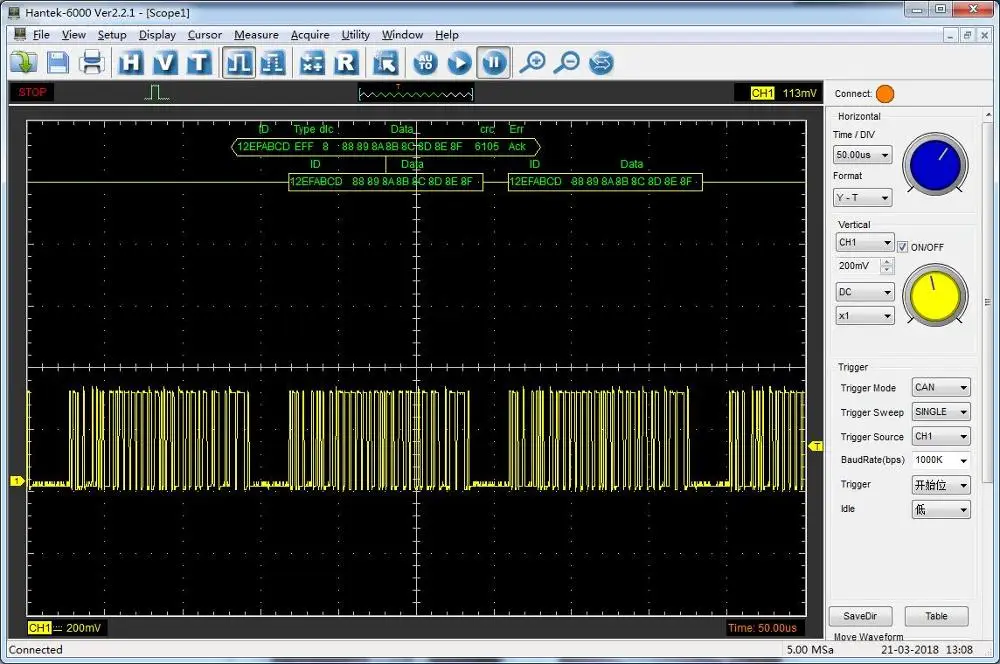This screenshot has width=1000, height=664.
Task: Click the R waveform record icon
Action: coord(345,62)
